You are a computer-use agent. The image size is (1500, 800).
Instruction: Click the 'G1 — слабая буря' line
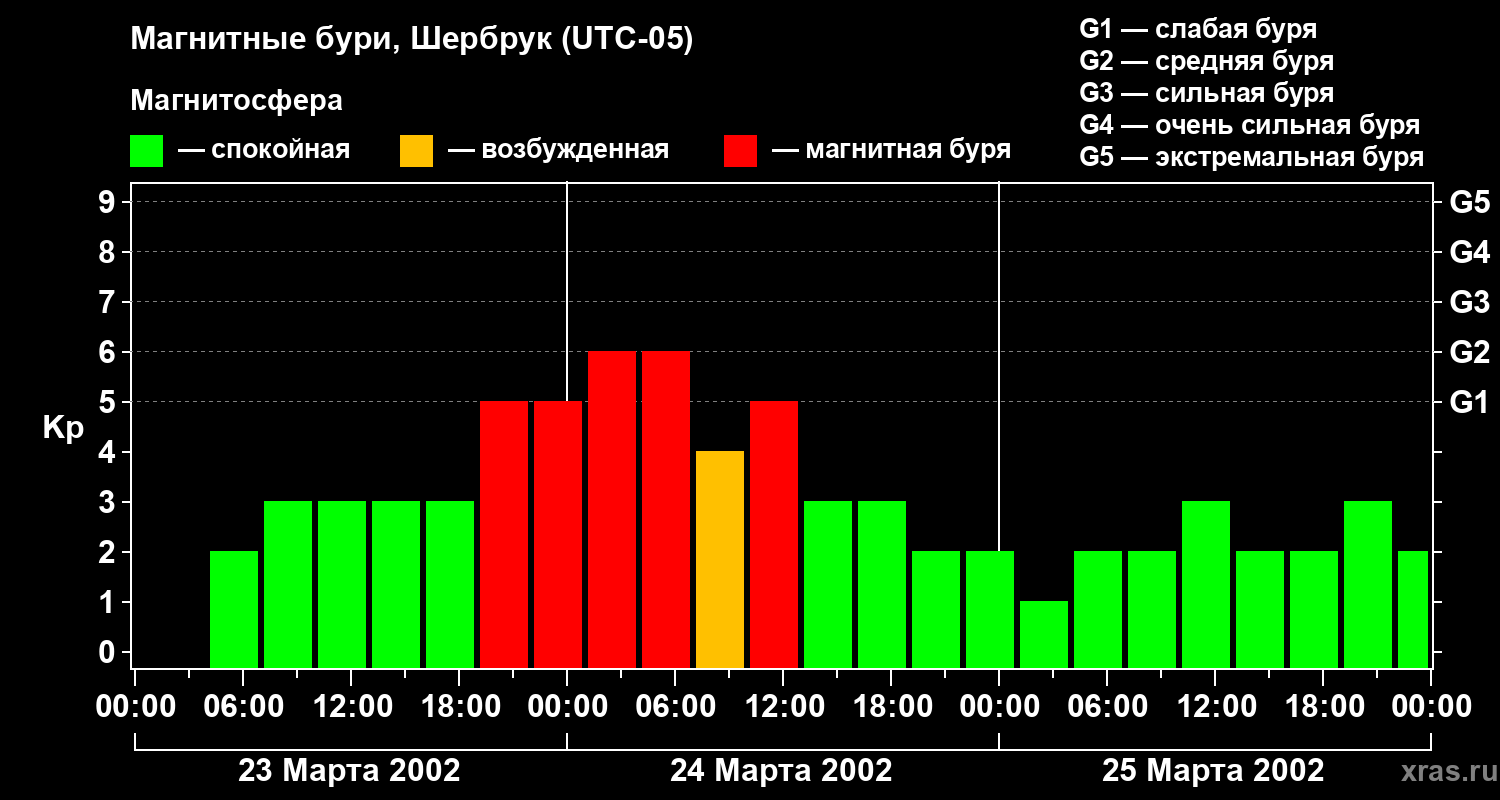point(1198,29)
